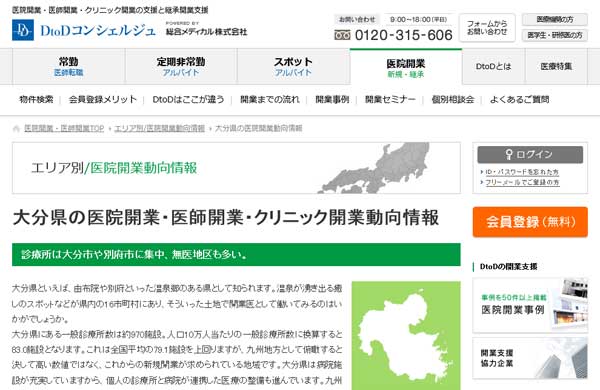Open the 医院開業事例 sidebar banner
The height and width of the screenshot is (390, 600).
530,305
